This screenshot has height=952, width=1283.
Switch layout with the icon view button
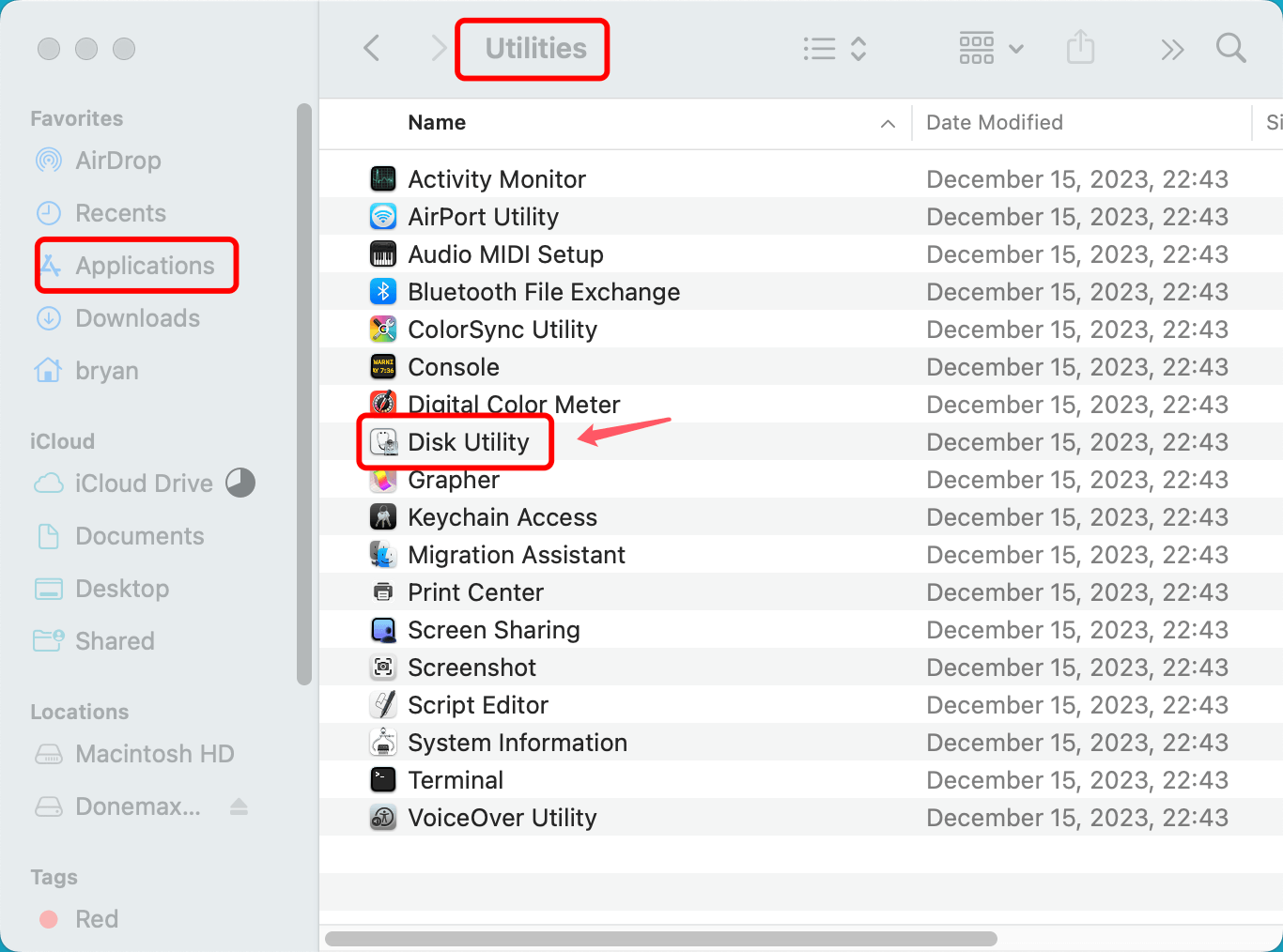coord(977,46)
